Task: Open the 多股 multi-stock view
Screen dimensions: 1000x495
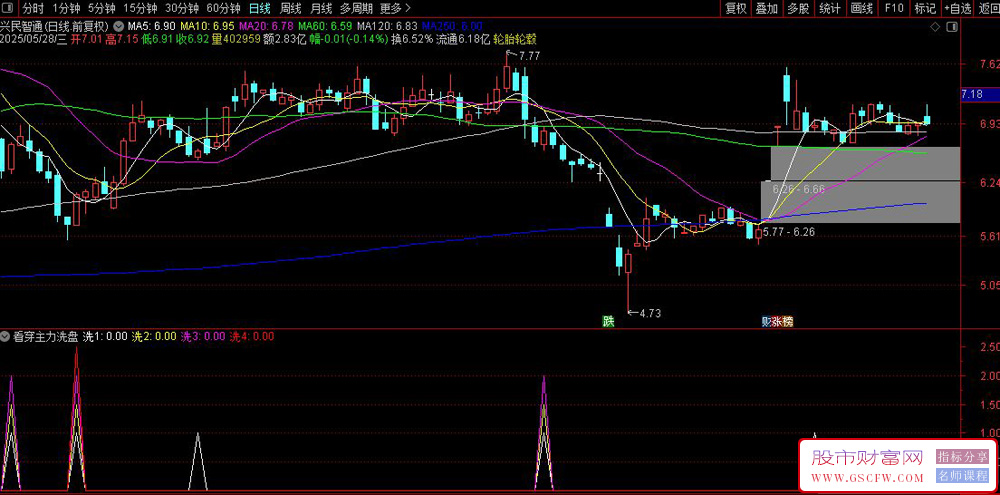Action: click(x=798, y=8)
